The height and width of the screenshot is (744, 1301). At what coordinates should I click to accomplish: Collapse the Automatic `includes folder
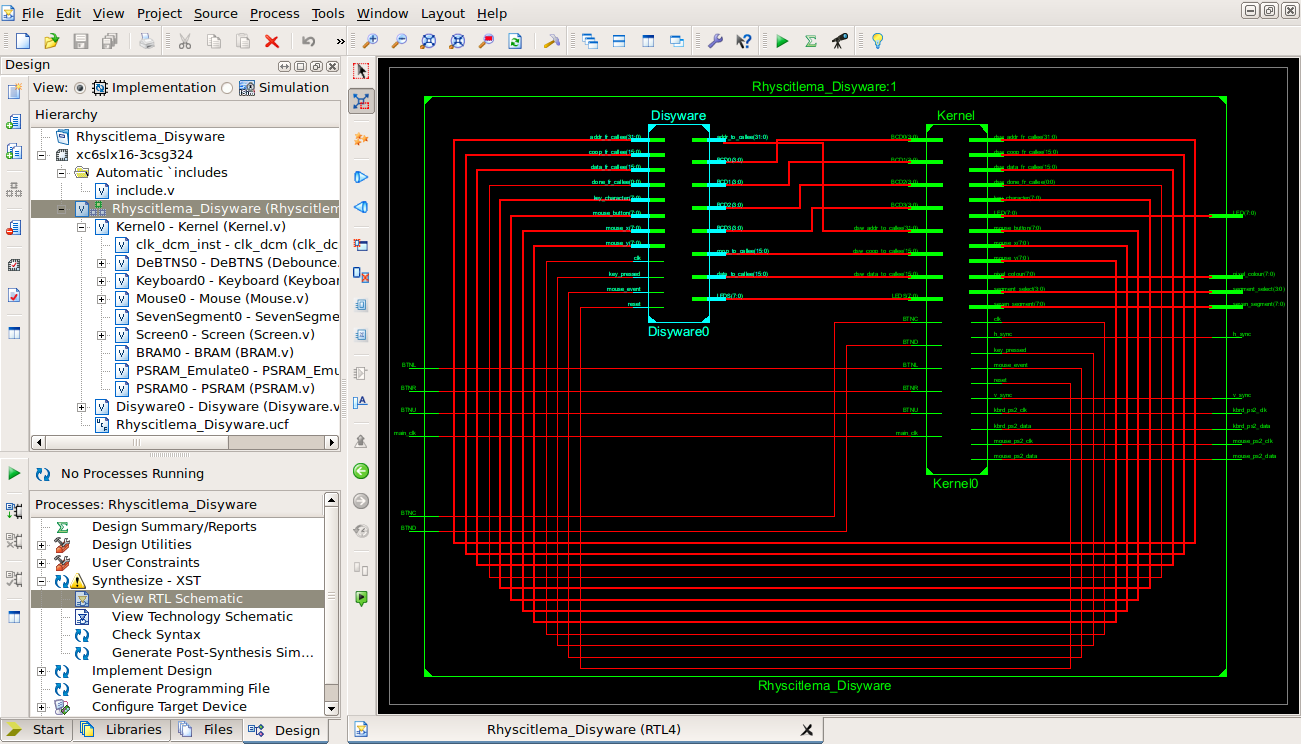coord(62,173)
